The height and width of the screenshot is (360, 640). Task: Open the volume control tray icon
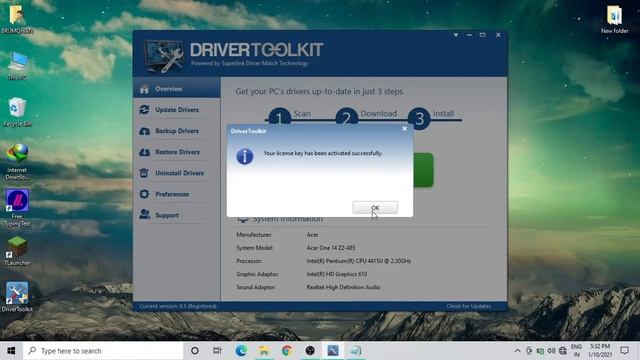[551, 351]
